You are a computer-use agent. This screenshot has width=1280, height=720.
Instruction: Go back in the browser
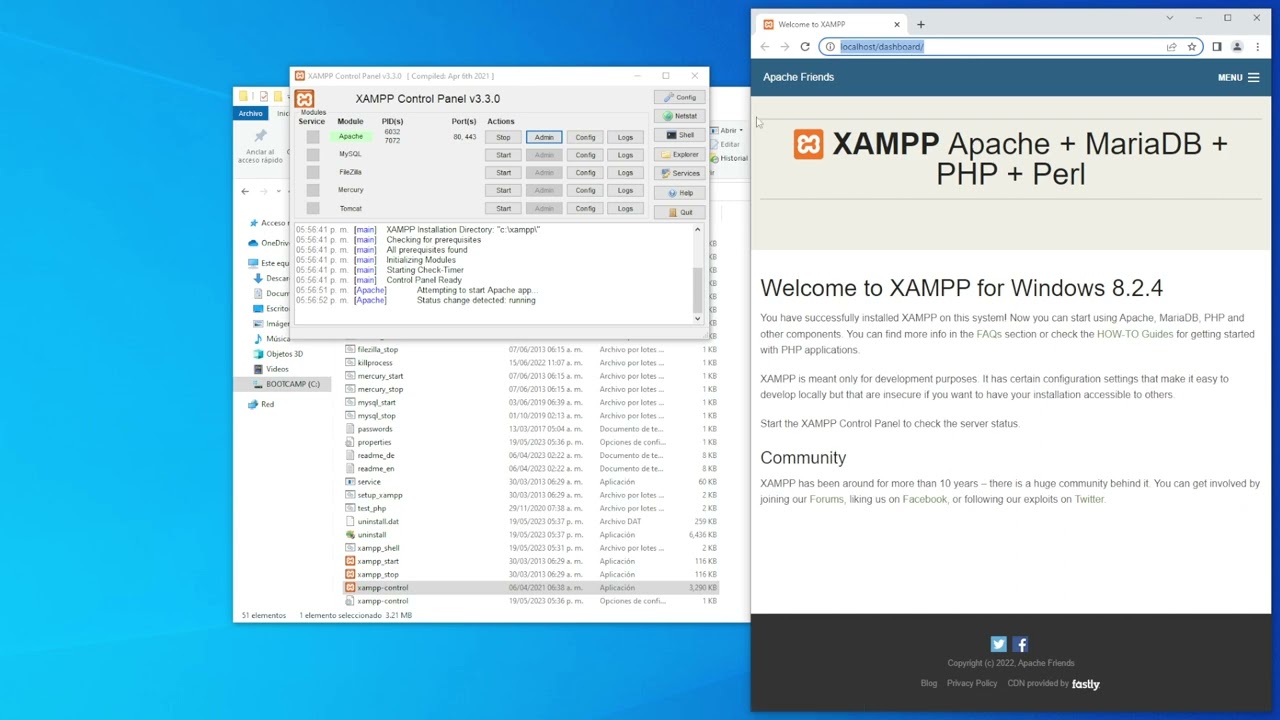pos(765,47)
